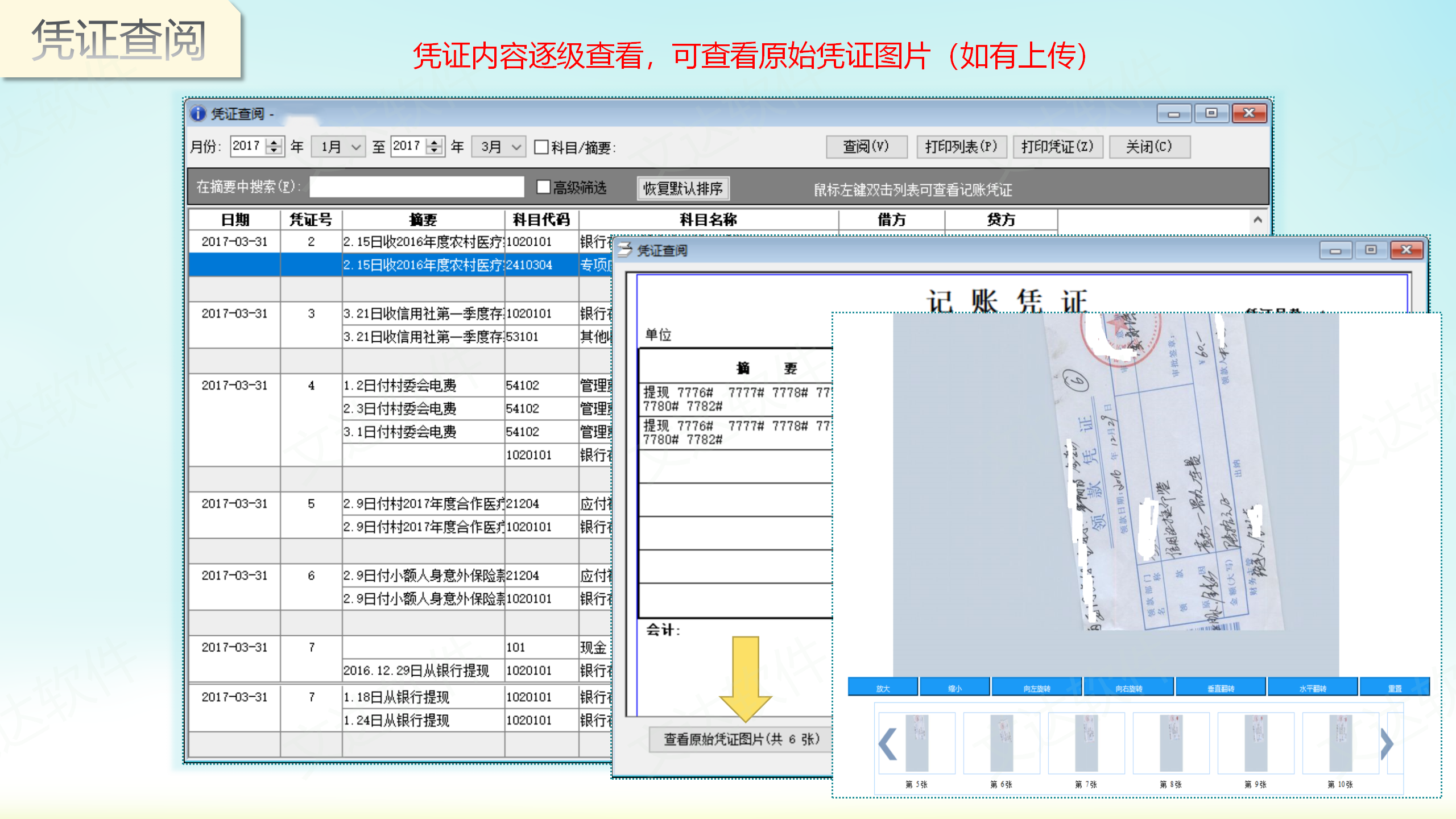Increase the start year spinner value

click(x=275, y=142)
